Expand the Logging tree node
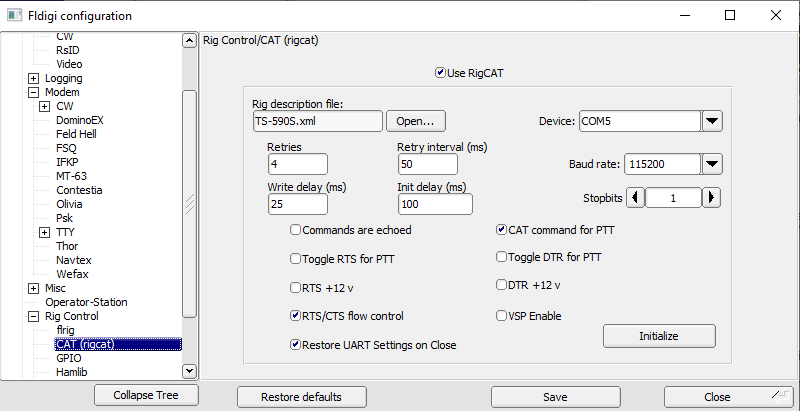This screenshot has height=411, width=800. coord(34,79)
